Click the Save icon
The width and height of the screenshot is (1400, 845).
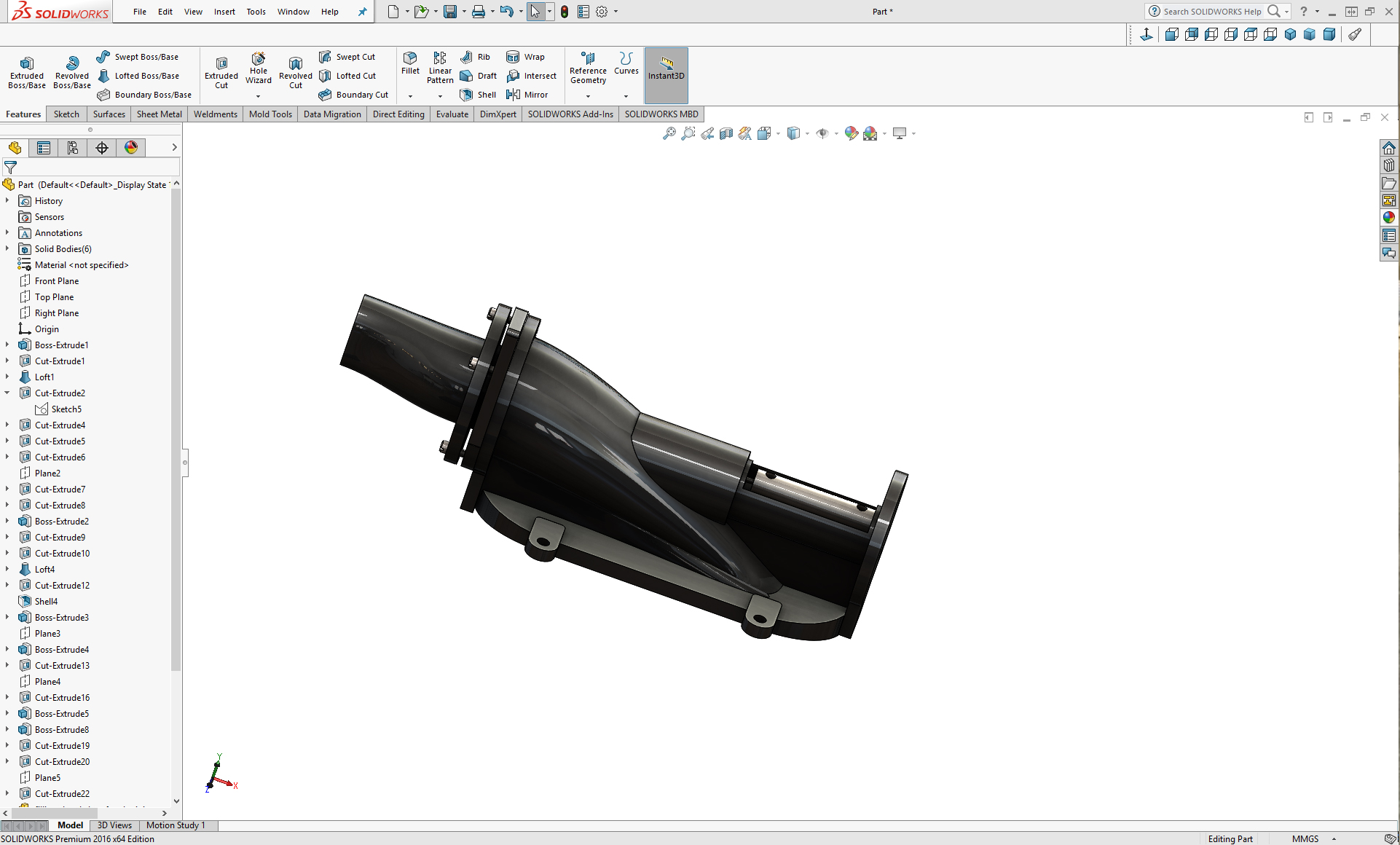point(450,12)
